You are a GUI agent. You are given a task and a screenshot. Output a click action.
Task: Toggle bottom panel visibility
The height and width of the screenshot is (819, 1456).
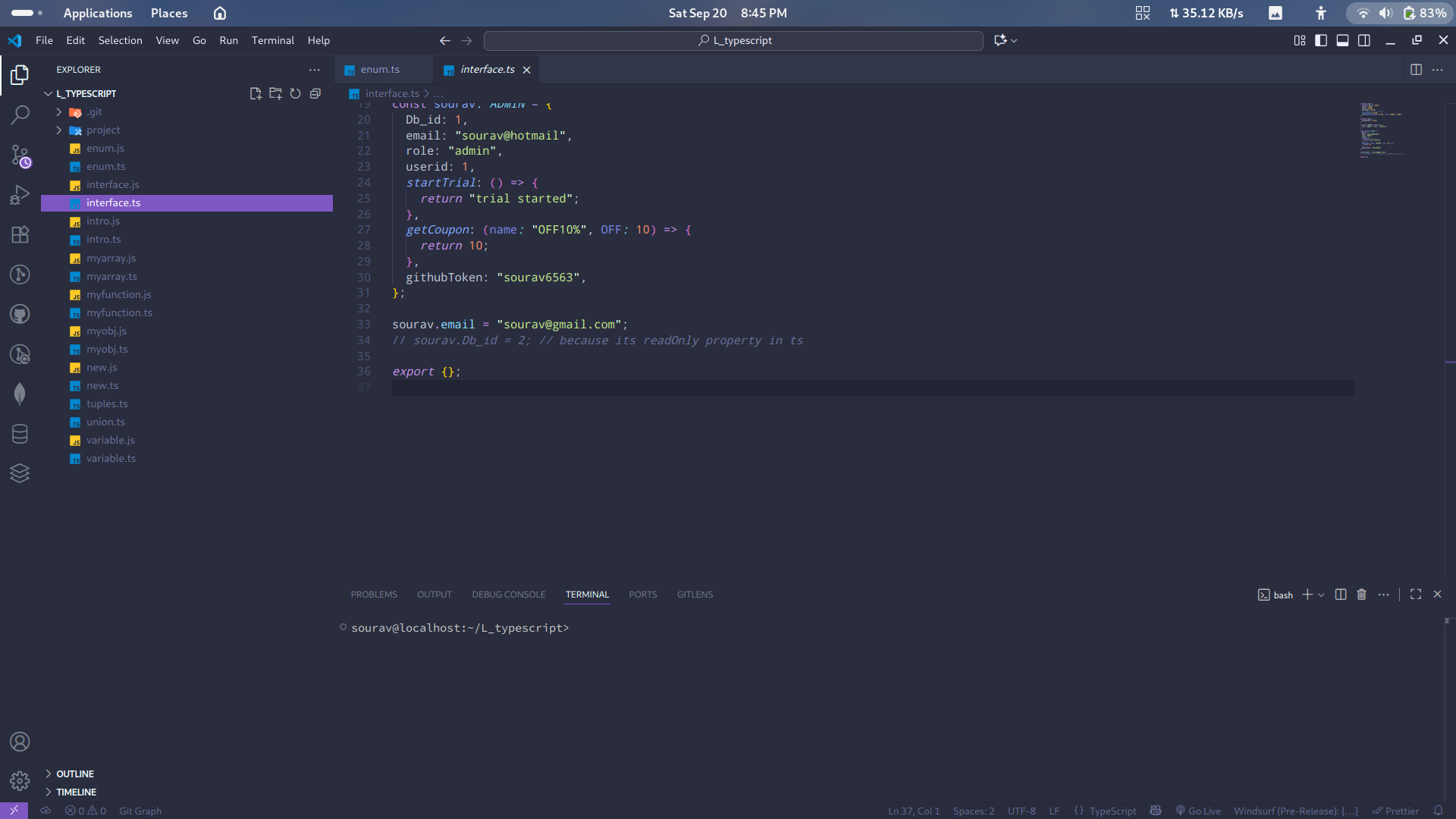(x=1342, y=40)
